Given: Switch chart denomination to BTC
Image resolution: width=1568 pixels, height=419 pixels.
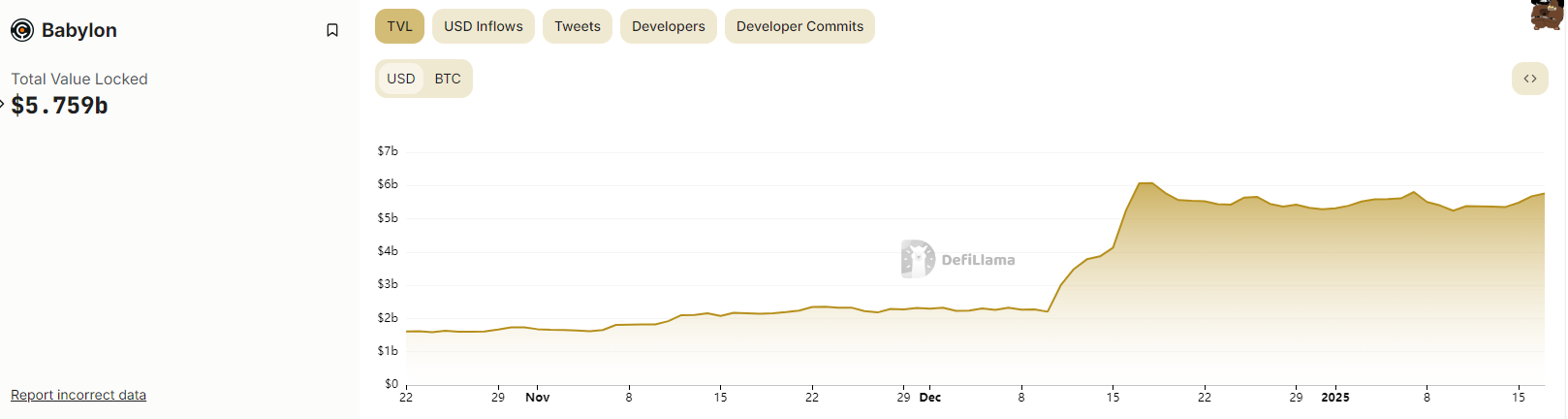Looking at the screenshot, I should click(448, 79).
